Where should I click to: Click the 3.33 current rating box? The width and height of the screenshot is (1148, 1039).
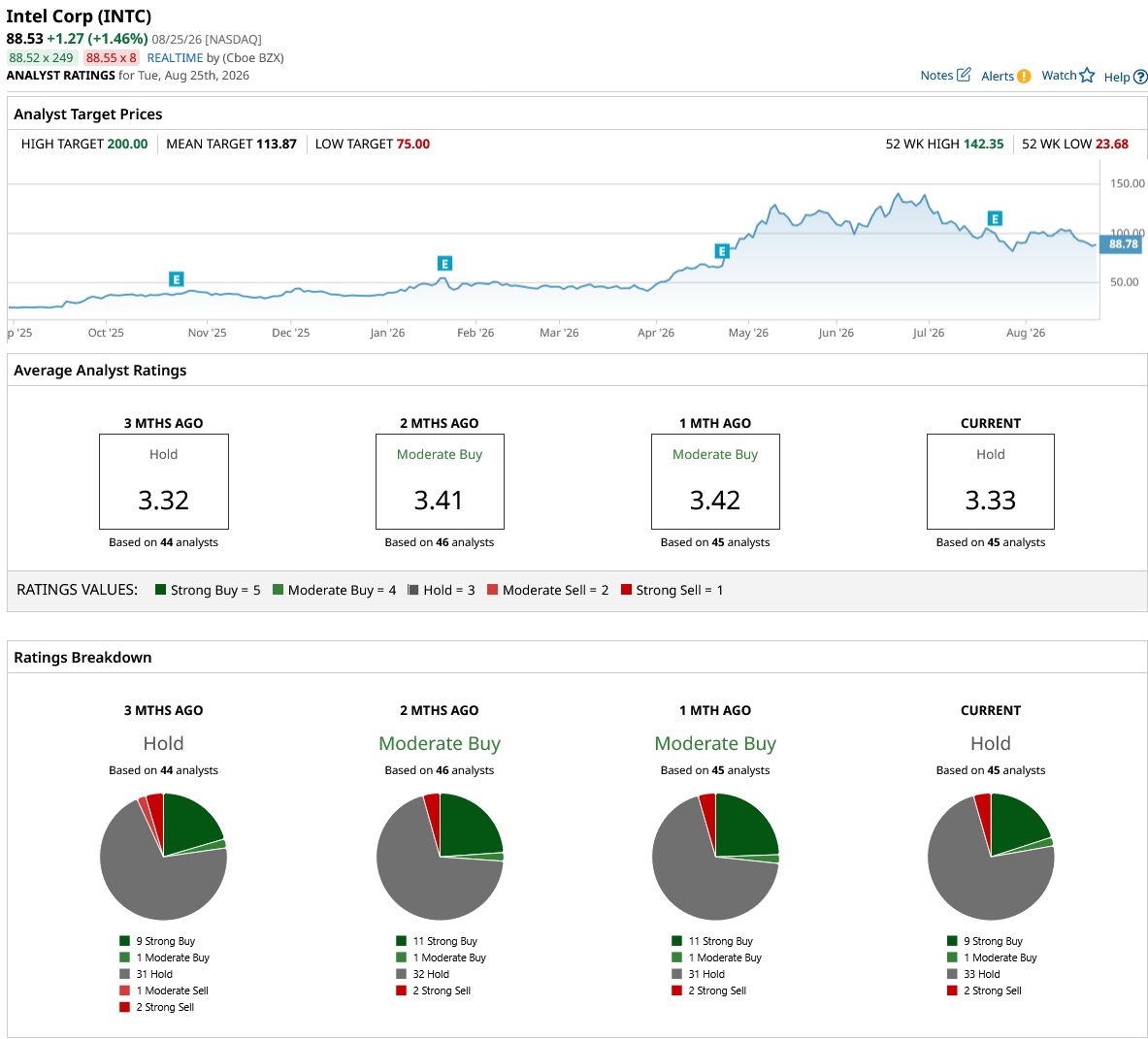pos(991,481)
